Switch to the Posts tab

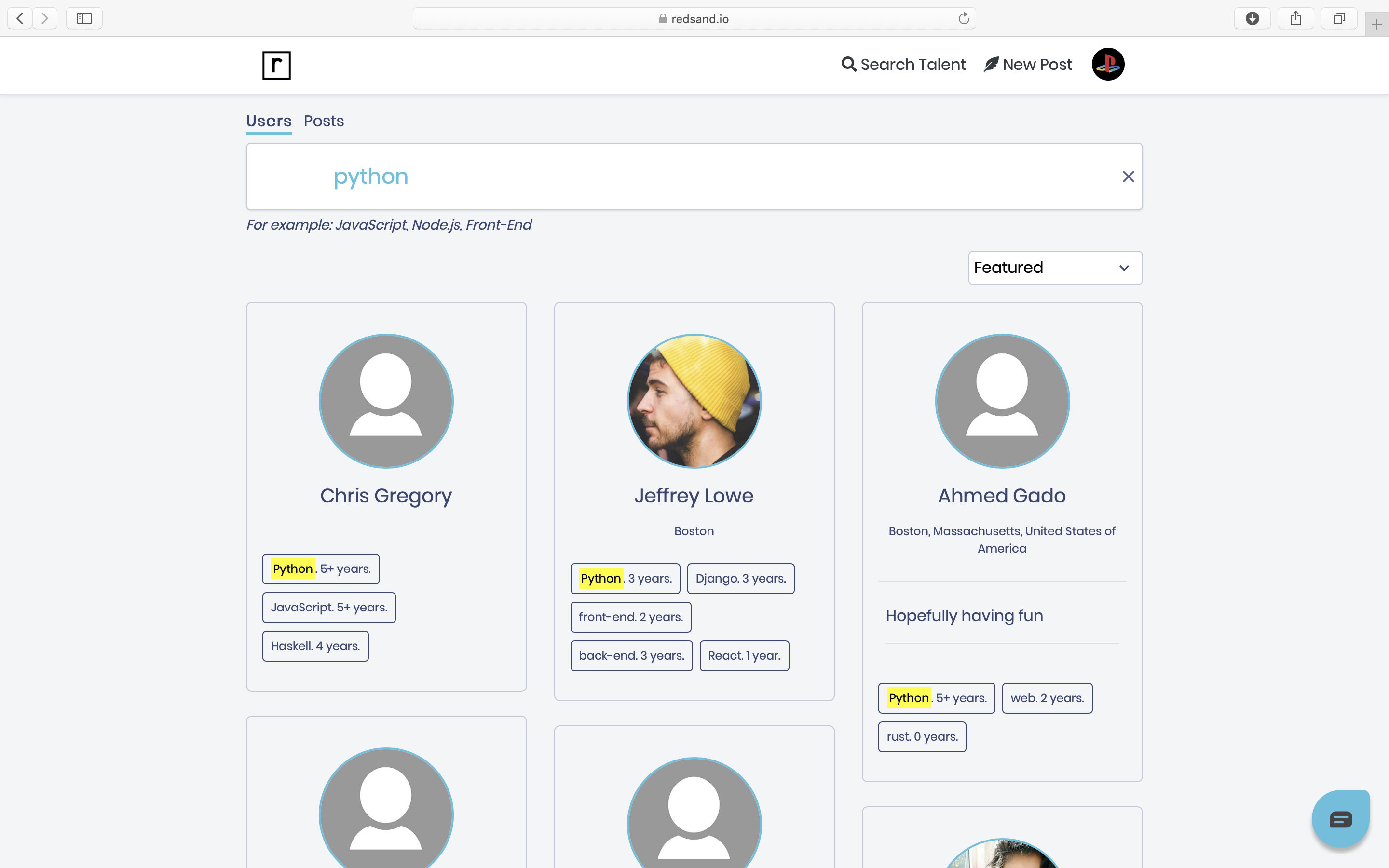point(324,121)
